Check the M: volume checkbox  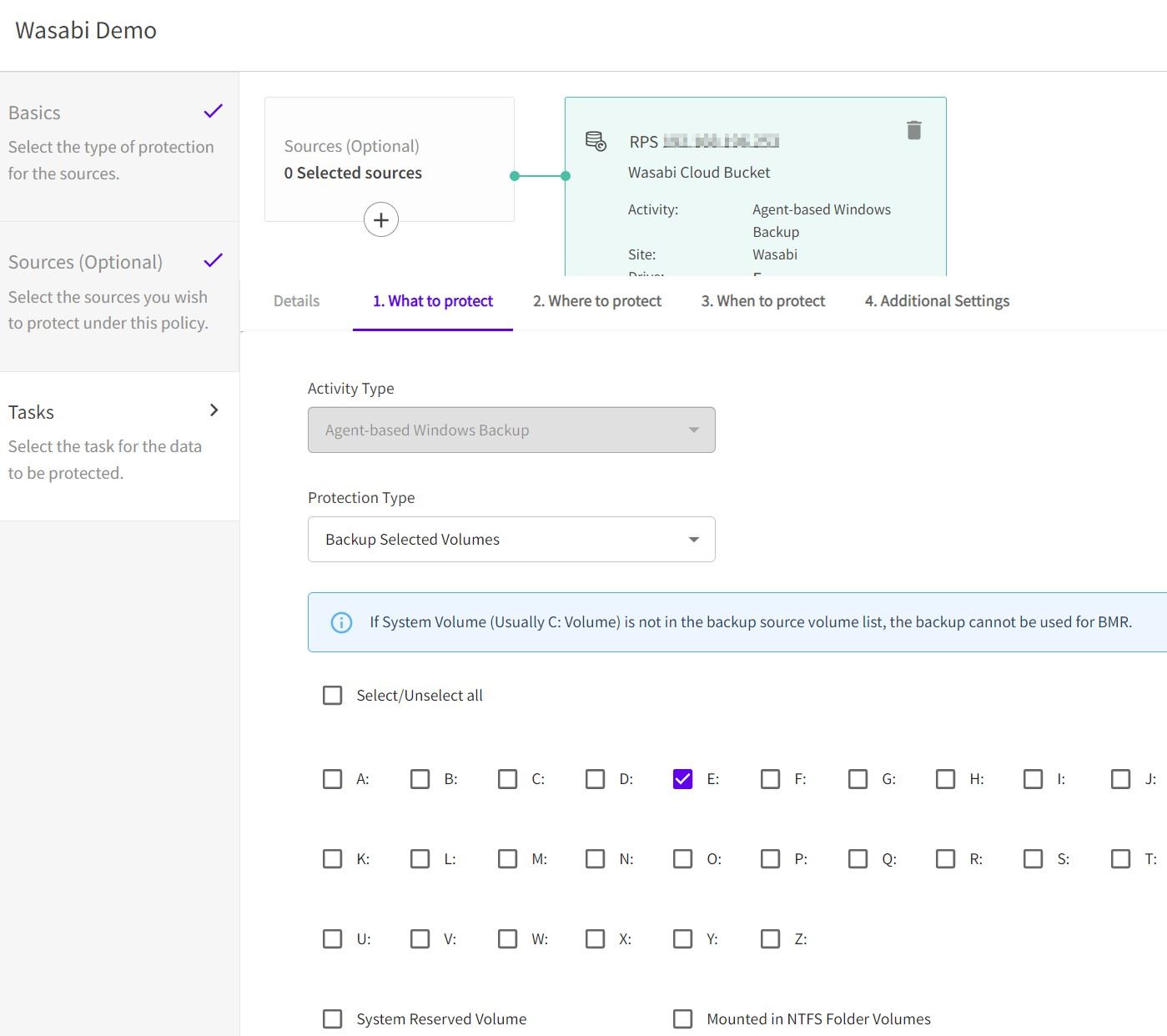pyautogui.click(x=507, y=859)
